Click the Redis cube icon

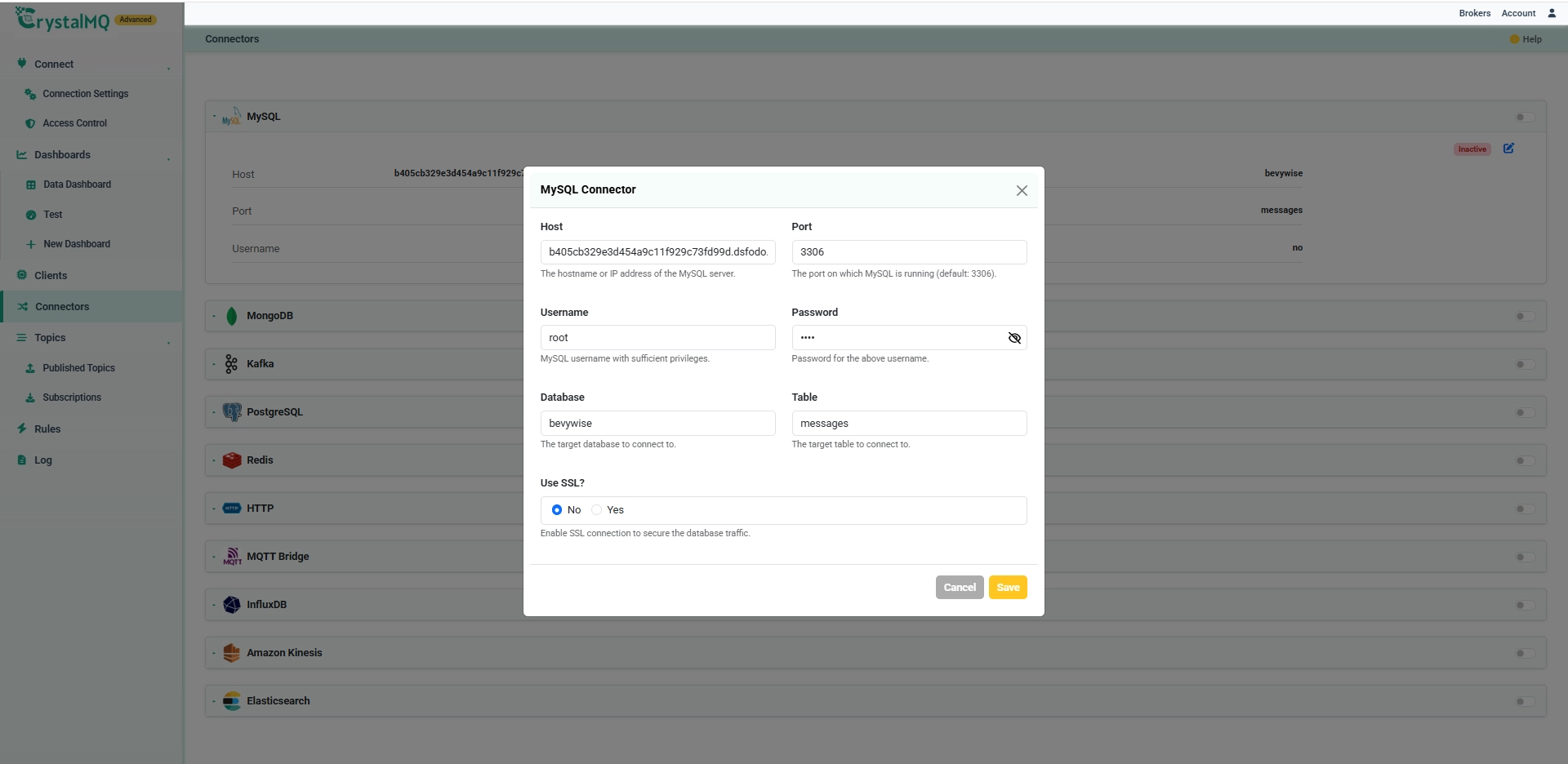[x=232, y=460]
